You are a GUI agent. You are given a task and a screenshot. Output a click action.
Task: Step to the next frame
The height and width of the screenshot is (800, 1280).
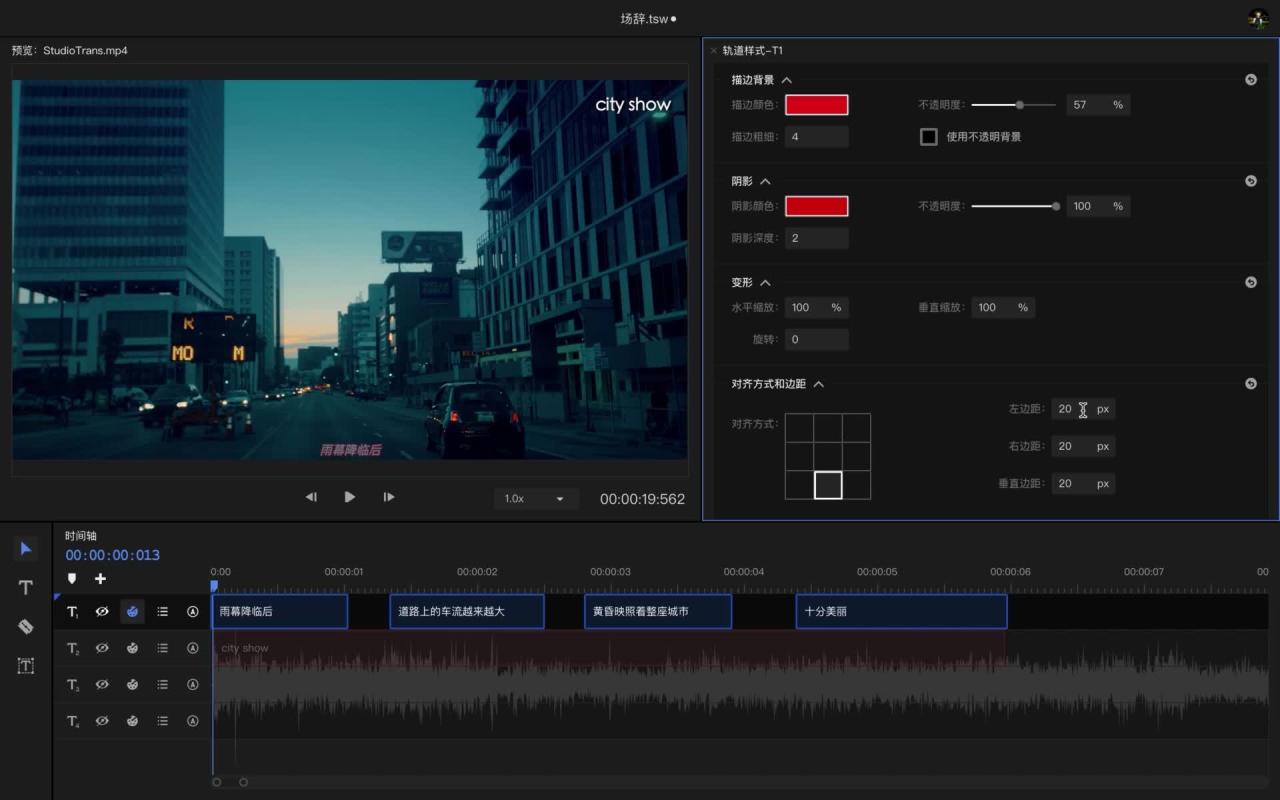click(389, 497)
